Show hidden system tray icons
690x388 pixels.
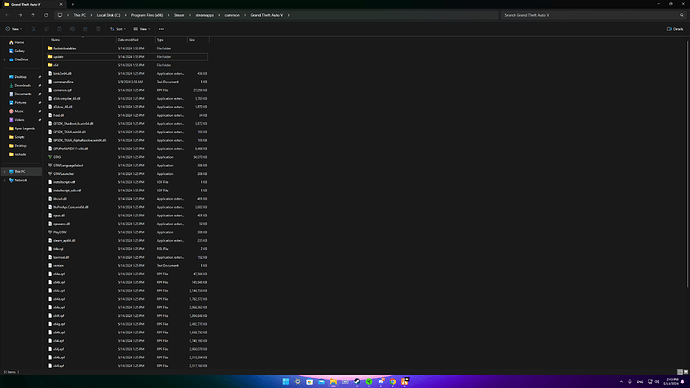tap(621, 381)
